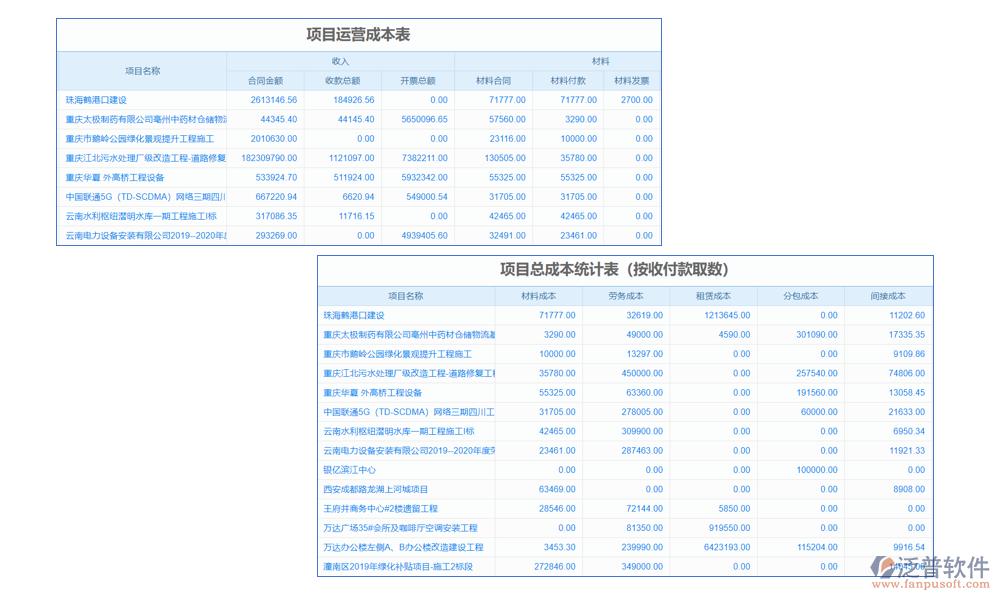Open 珠海鹤港口建设 in 项目总成本统计表

pos(354,315)
